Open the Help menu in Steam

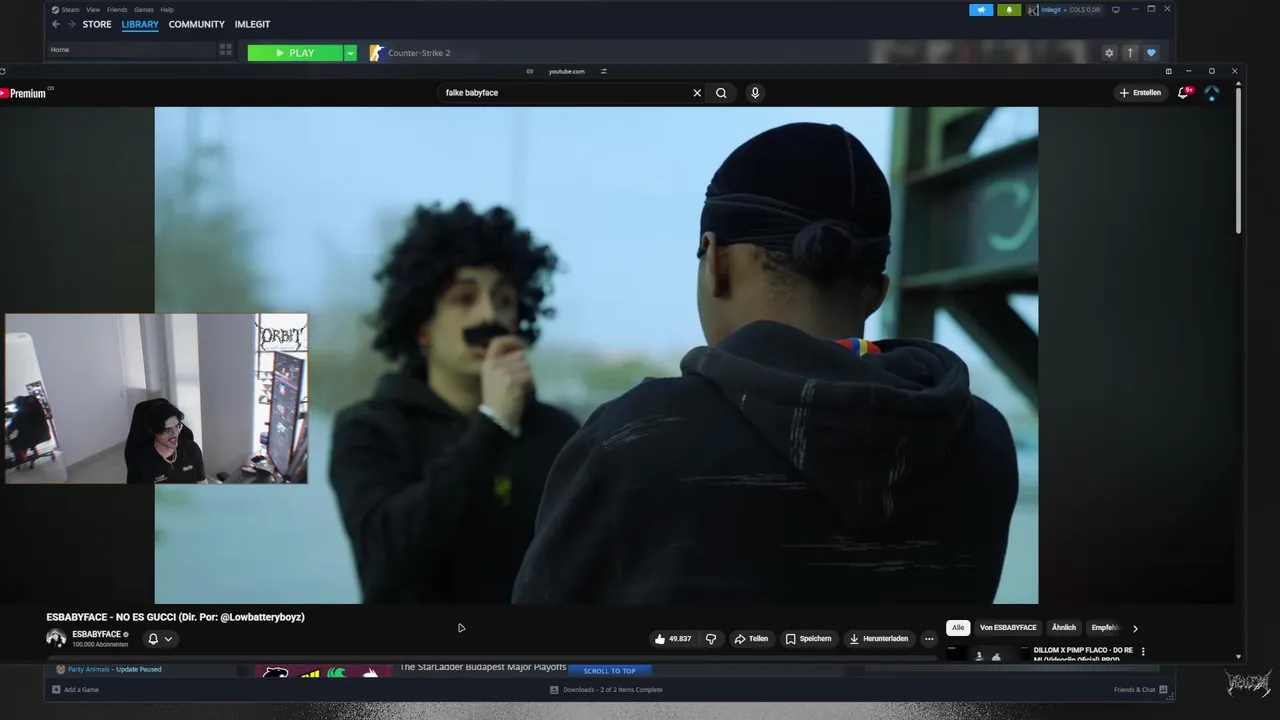[167, 10]
